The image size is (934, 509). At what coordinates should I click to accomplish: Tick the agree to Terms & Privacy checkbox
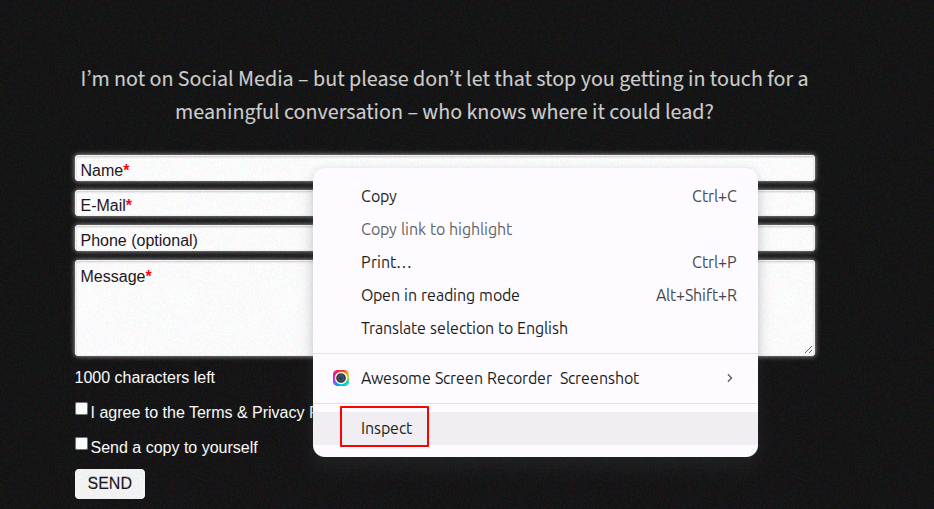82,409
